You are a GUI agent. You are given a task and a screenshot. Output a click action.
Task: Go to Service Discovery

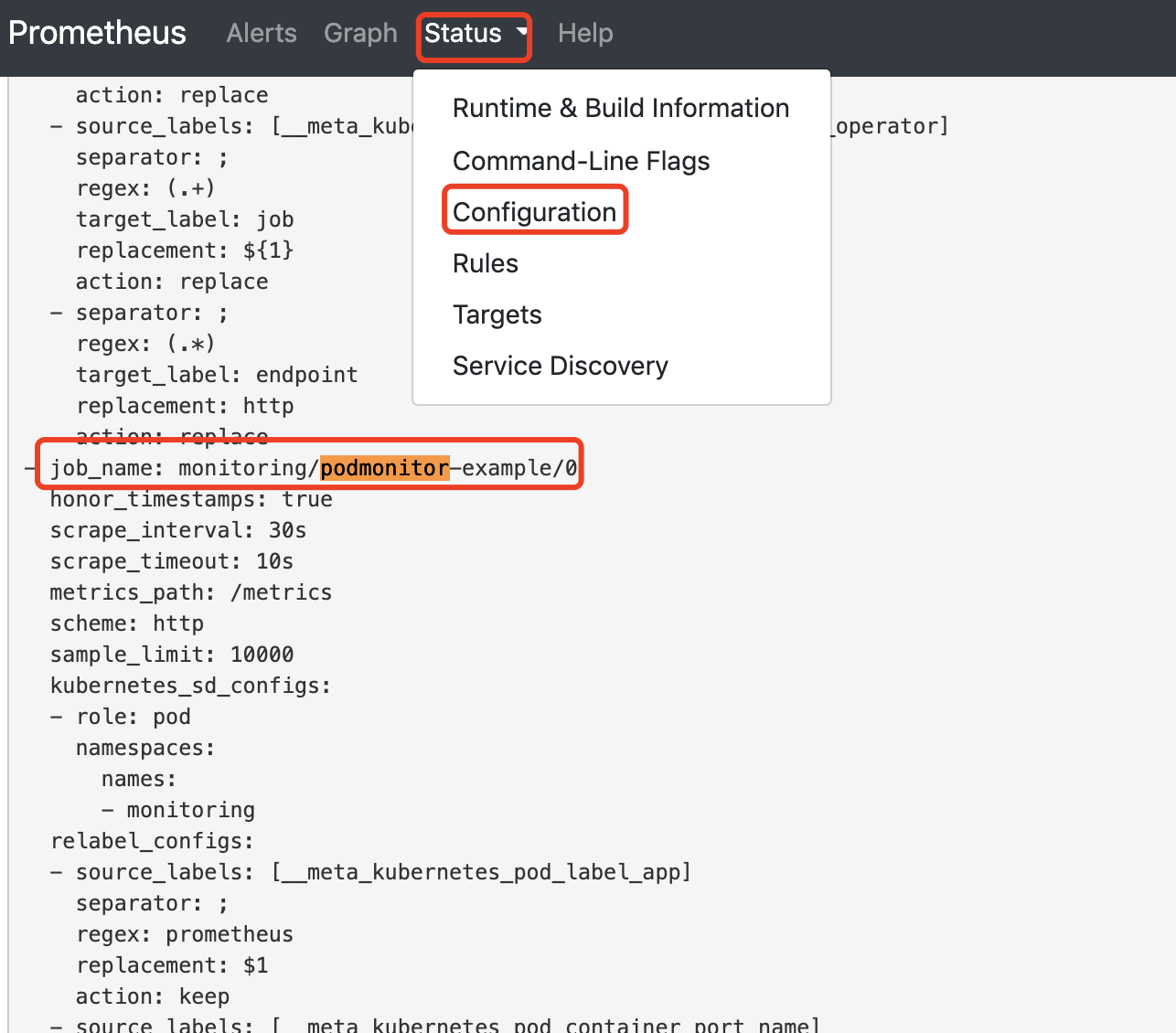click(x=560, y=366)
